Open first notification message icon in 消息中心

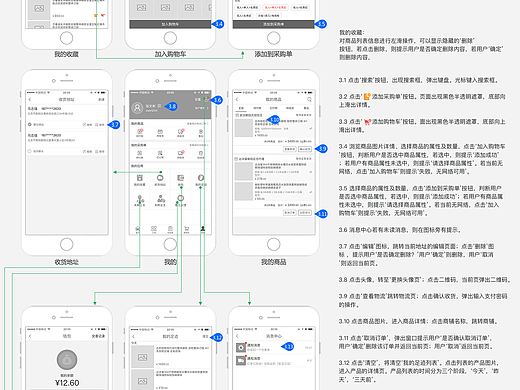(241, 347)
